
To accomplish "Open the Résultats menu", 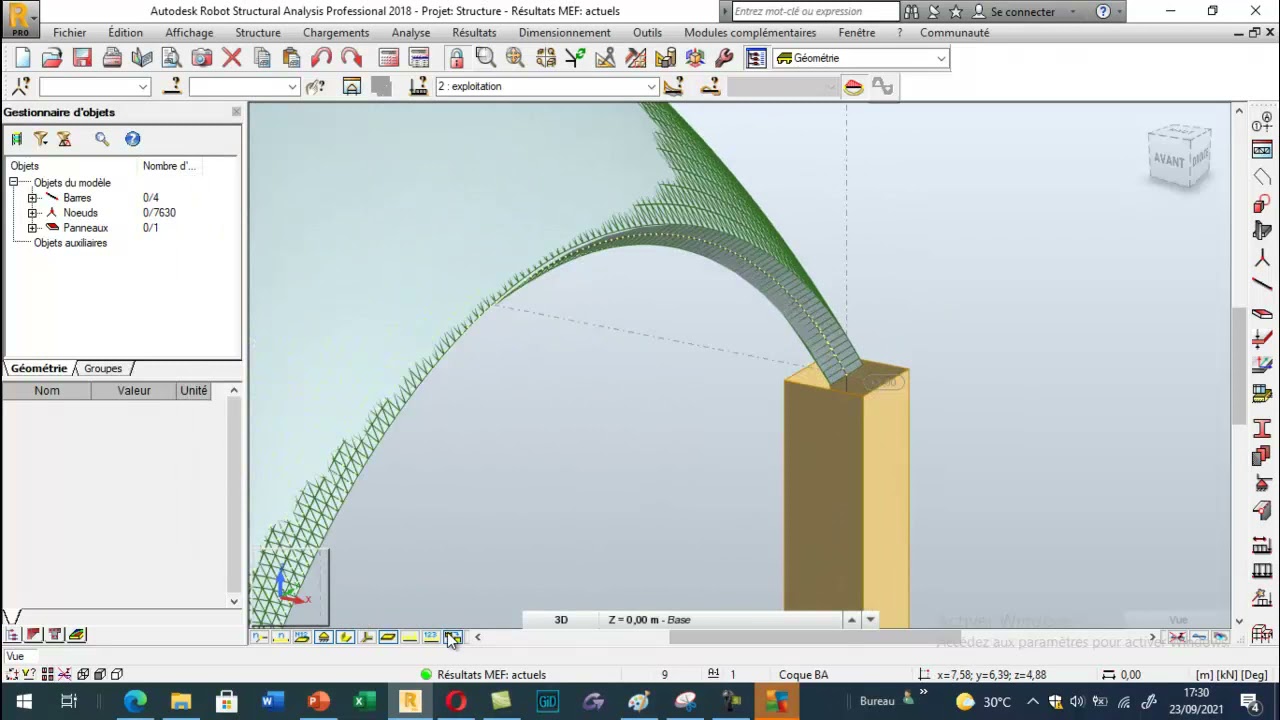I will point(474,32).
